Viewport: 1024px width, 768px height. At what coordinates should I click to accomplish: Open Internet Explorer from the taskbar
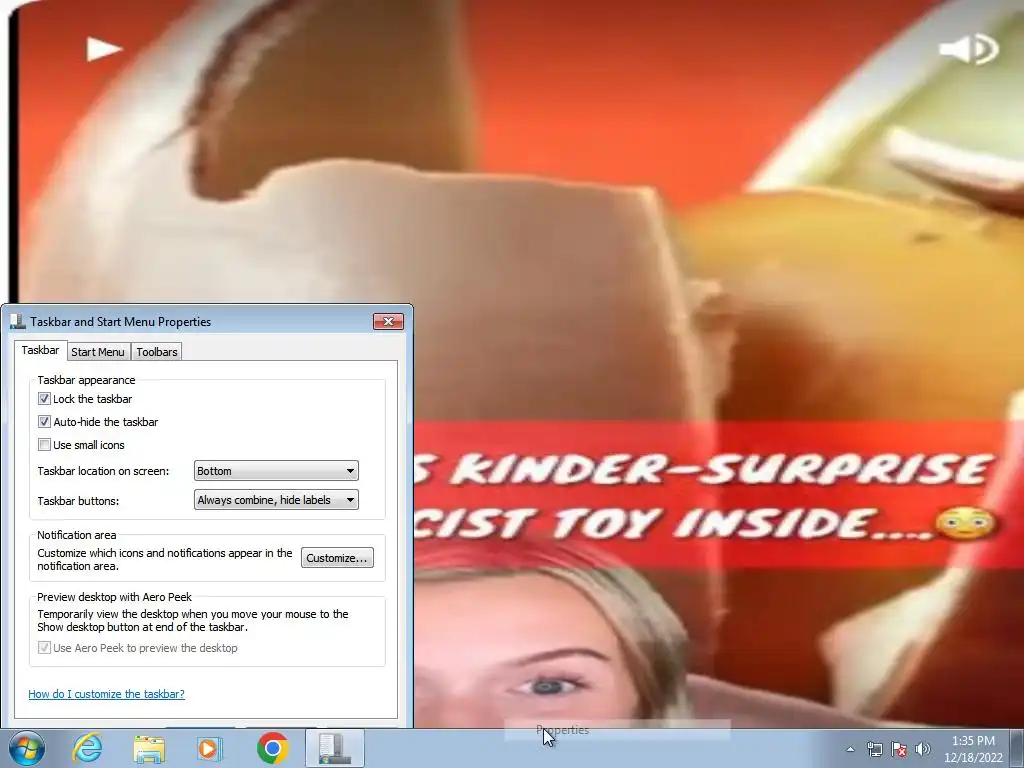(x=88, y=748)
